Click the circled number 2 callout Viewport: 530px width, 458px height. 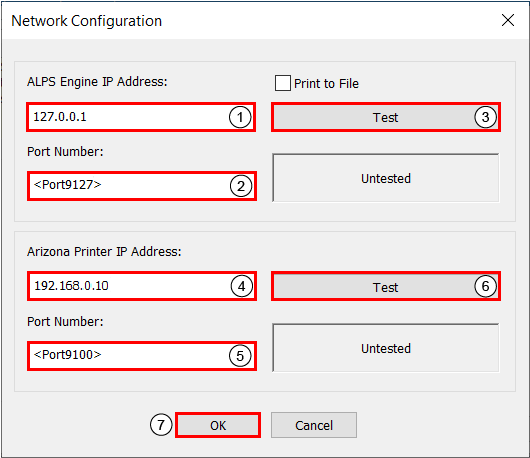(241, 186)
